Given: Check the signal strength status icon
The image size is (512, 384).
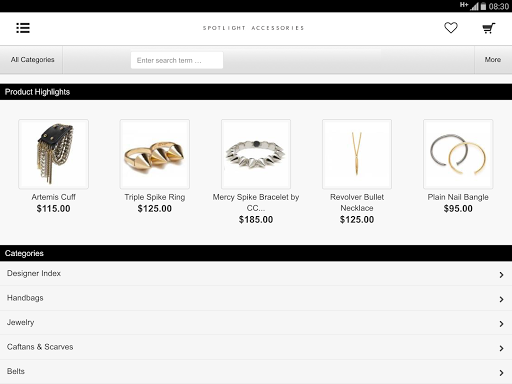Looking at the screenshot, I should 474,6.
